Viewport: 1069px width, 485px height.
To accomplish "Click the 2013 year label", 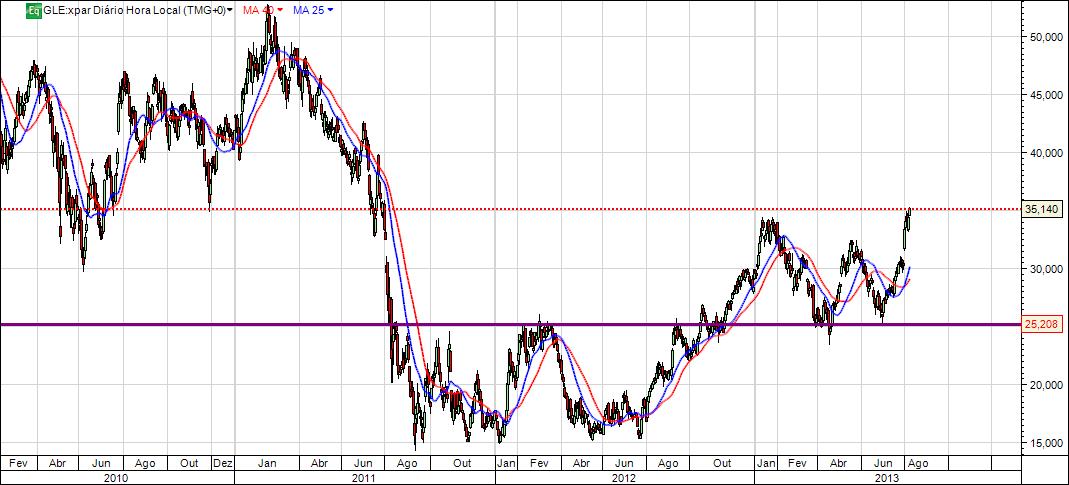I will 888,477.
